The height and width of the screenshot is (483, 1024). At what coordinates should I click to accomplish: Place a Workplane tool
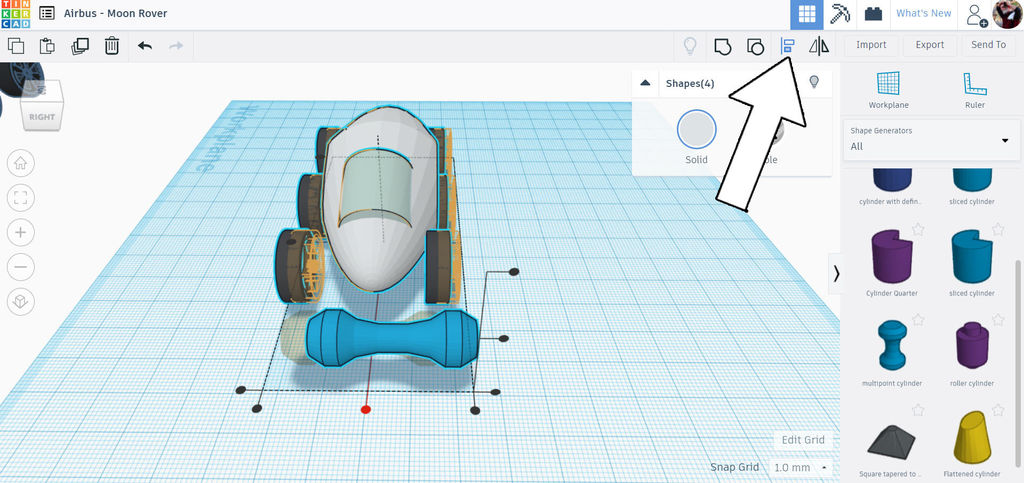click(888, 90)
